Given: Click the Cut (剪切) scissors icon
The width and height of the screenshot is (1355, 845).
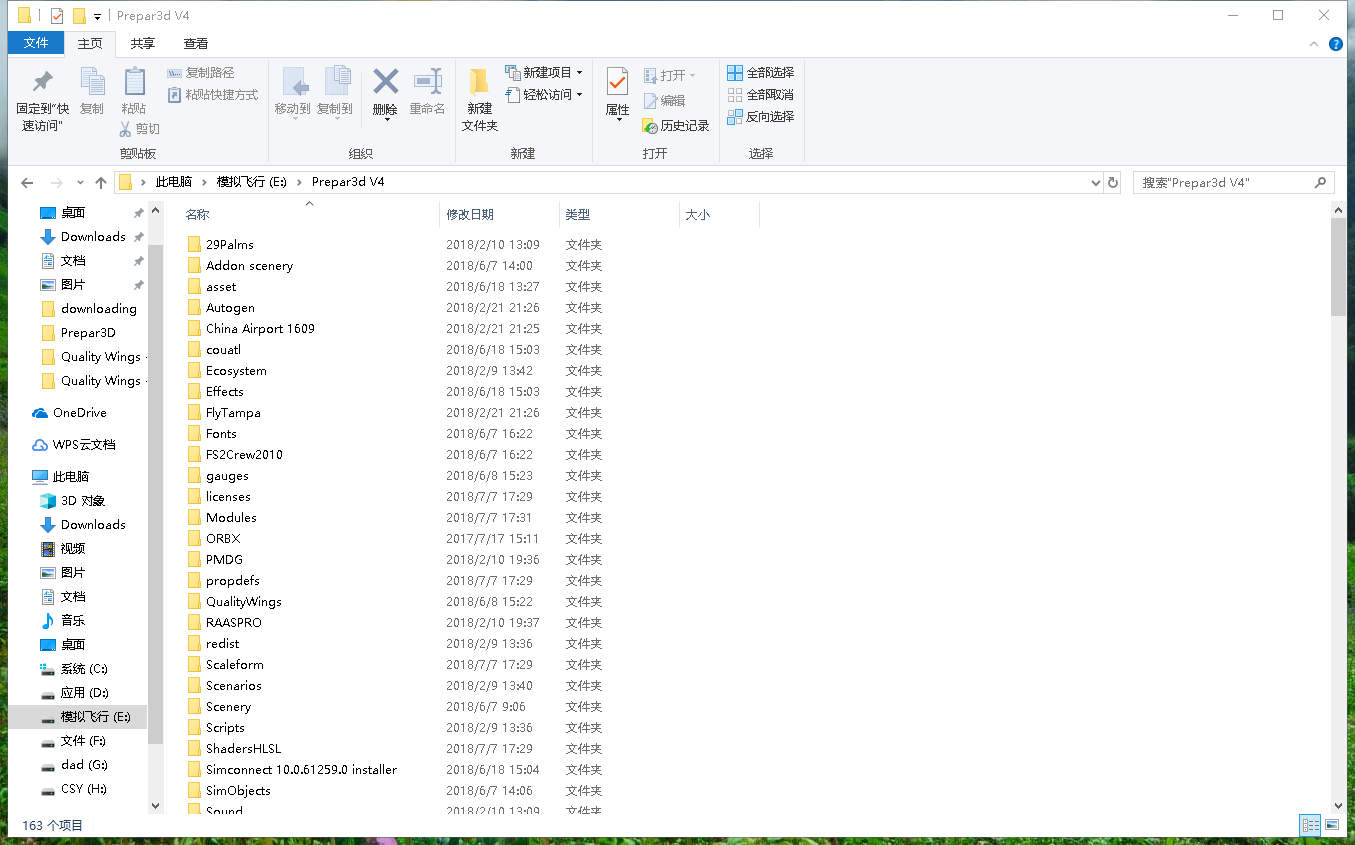Looking at the screenshot, I should [x=126, y=129].
